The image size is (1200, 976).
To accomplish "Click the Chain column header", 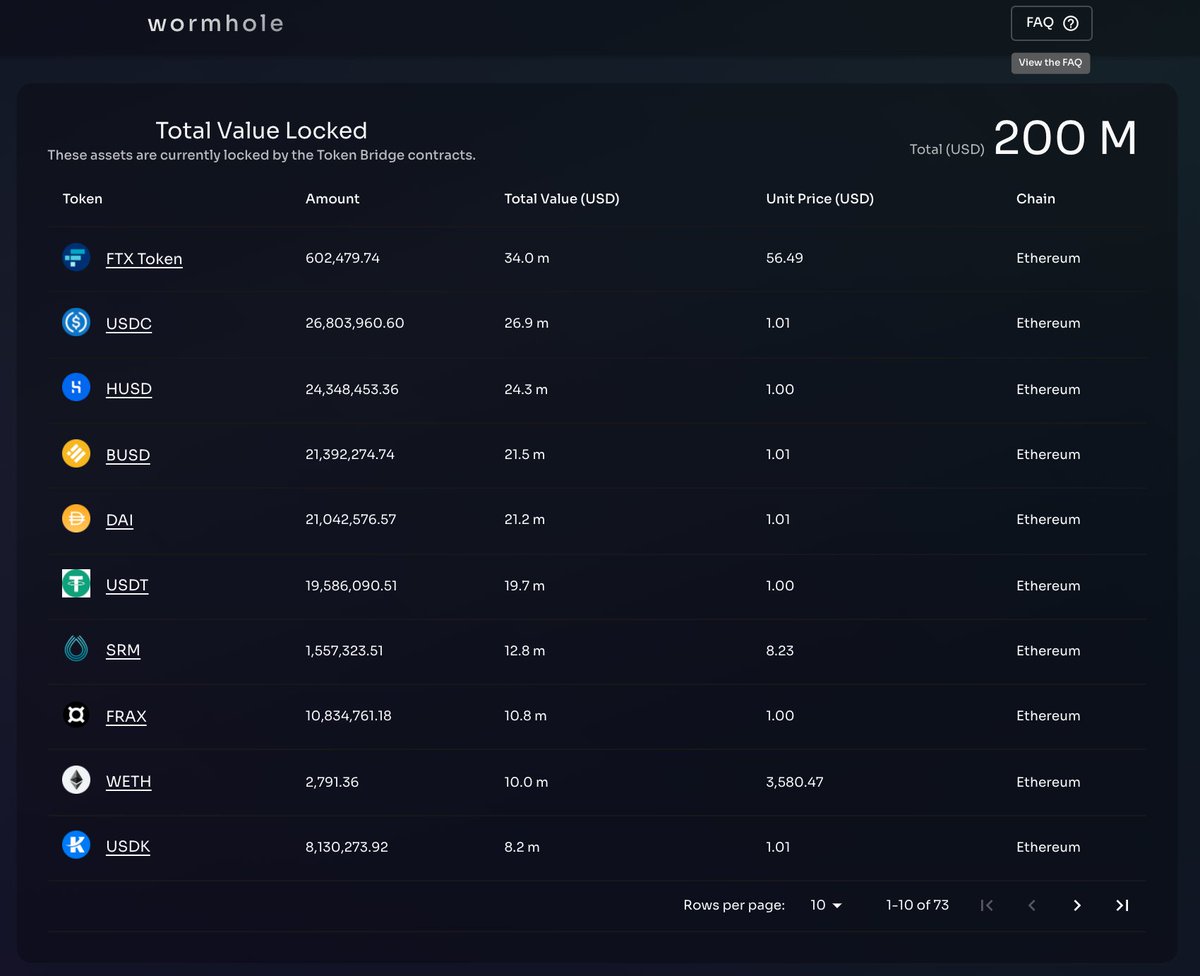I will [1036, 198].
